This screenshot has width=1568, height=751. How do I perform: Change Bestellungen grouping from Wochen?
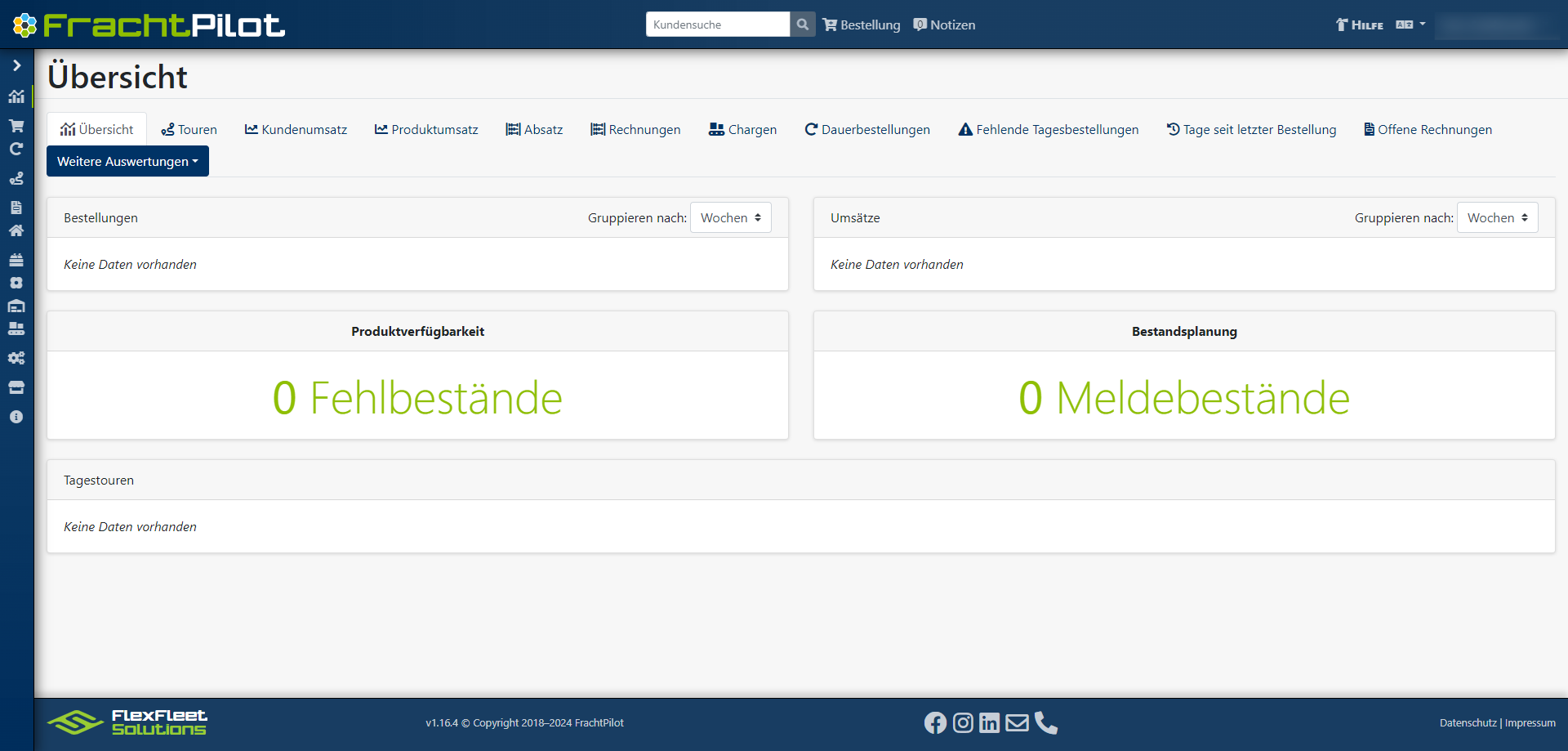click(731, 217)
